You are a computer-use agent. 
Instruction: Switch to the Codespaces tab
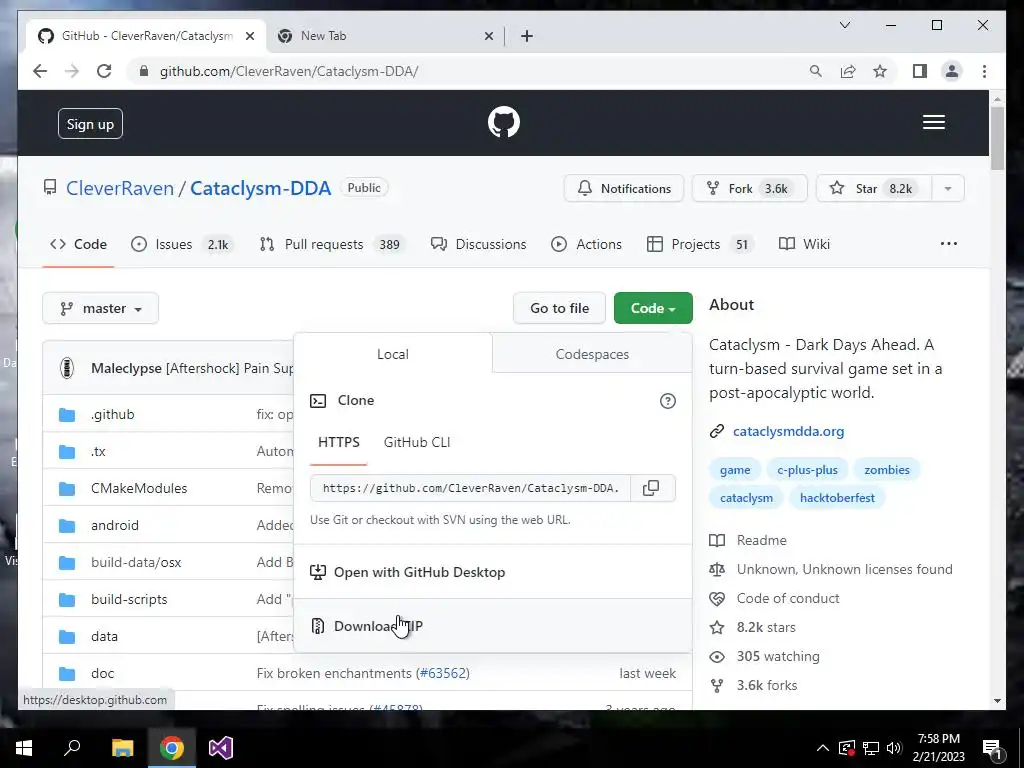[592, 354]
